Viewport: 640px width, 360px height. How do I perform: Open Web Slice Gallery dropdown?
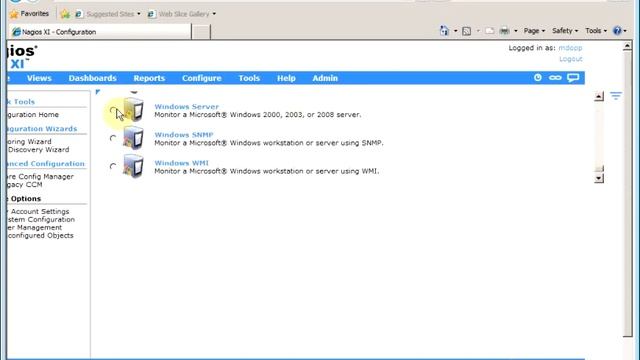(182, 14)
